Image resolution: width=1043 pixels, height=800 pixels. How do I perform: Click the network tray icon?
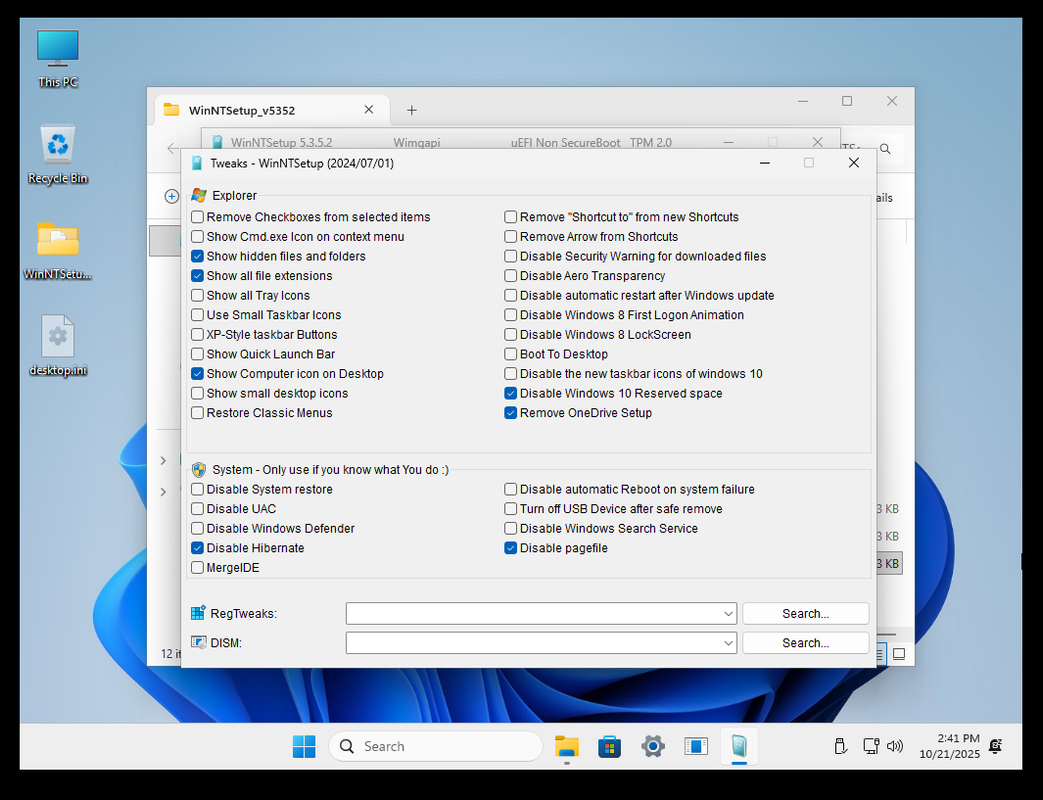pos(871,746)
